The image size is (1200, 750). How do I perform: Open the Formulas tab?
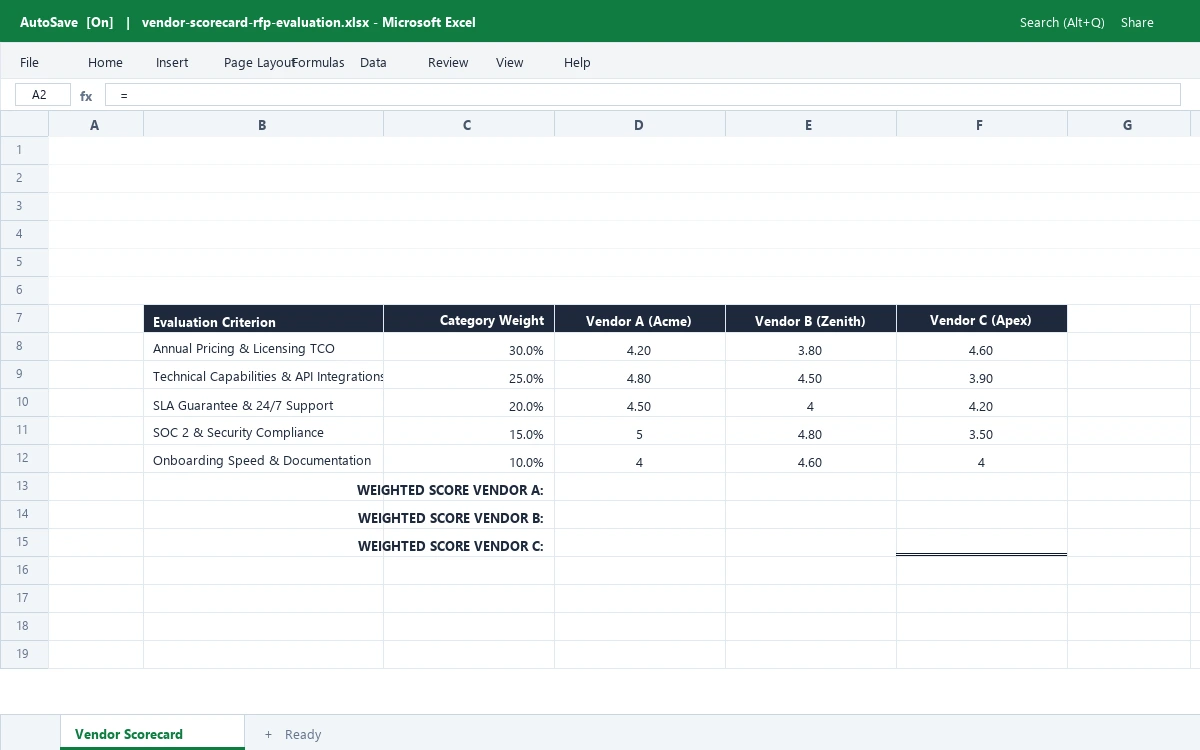[x=318, y=62]
